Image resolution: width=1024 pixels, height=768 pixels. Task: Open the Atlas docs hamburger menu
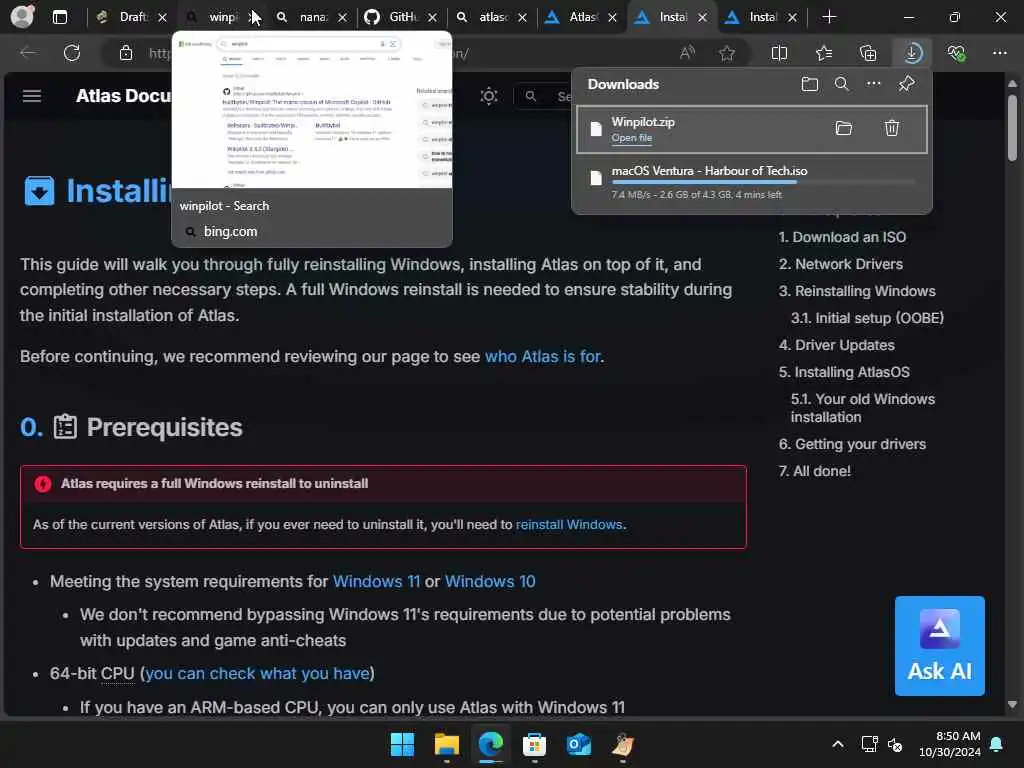click(32, 96)
